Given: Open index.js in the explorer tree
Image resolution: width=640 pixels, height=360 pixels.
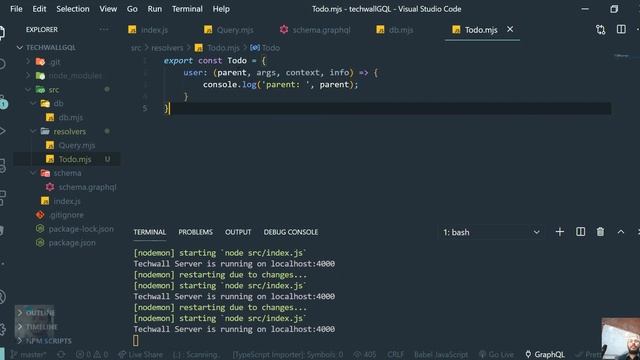Looking at the screenshot, I should coord(67,201).
